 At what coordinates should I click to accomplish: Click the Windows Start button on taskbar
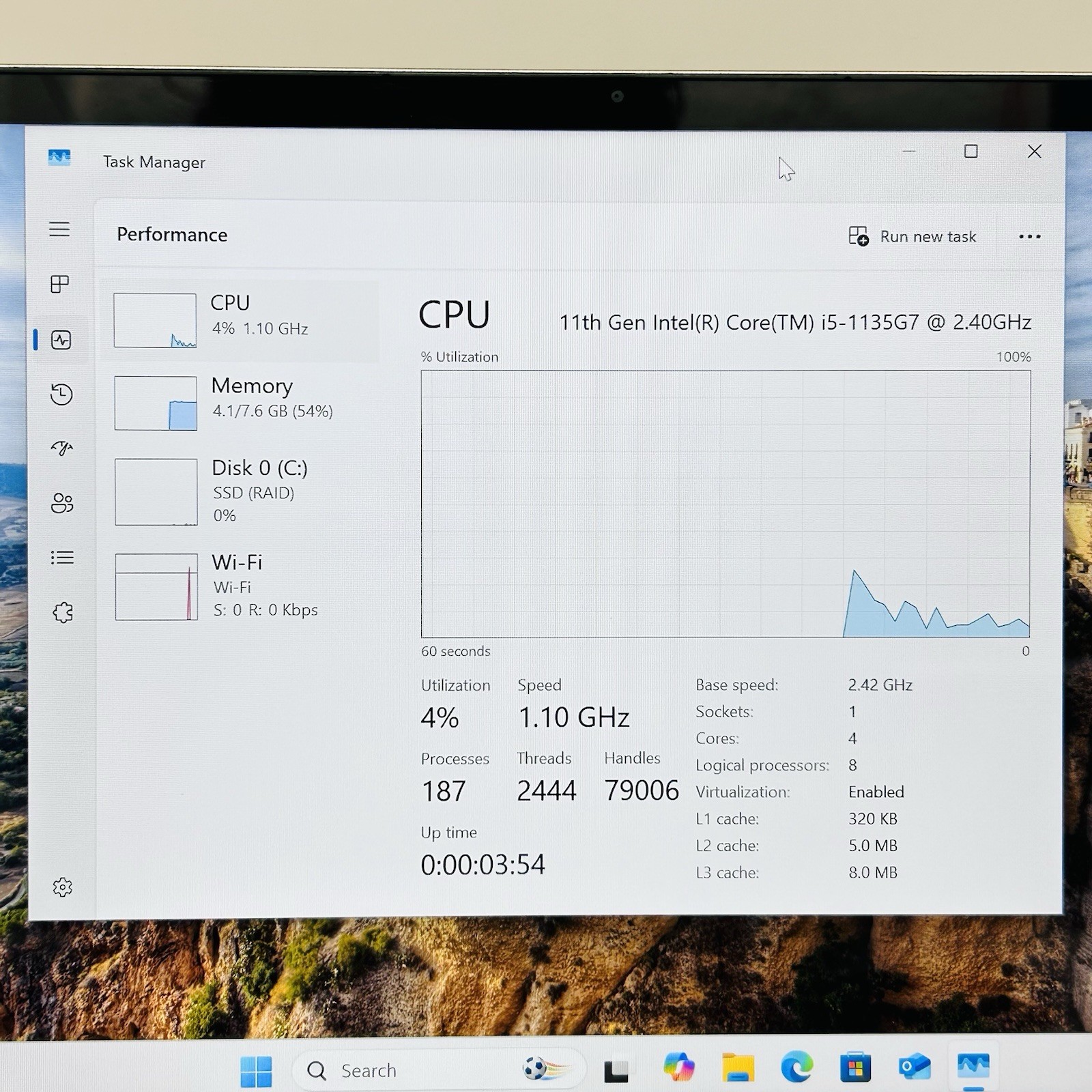click(x=256, y=1071)
